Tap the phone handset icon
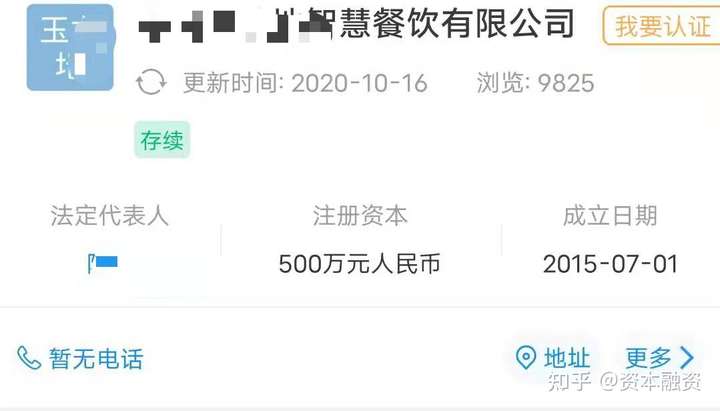 [29, 358]
